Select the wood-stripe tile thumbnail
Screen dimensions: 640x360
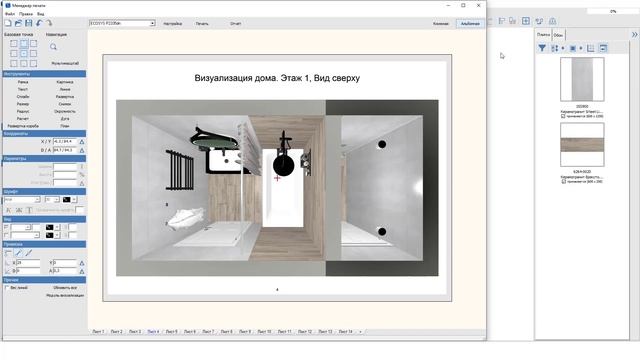[582, 145]
